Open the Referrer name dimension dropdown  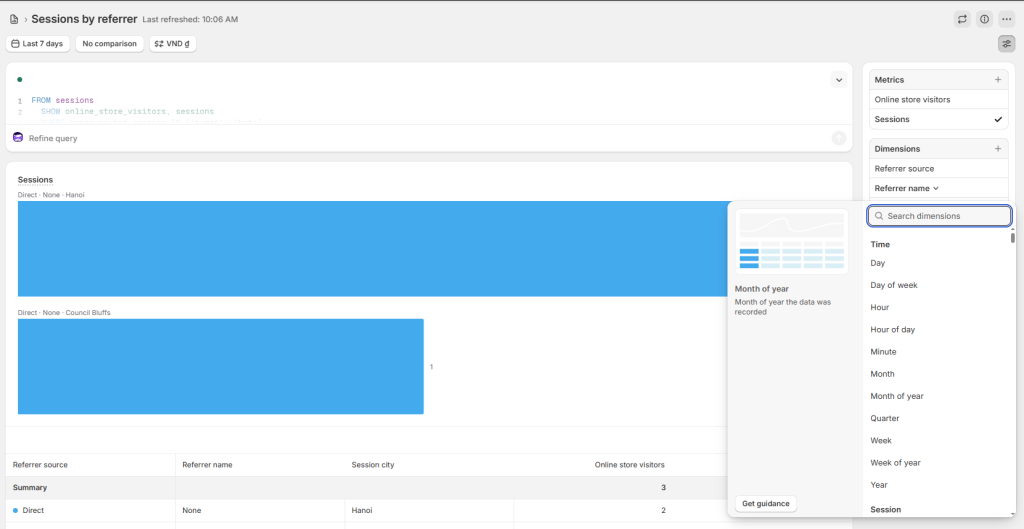click(907, 188)
